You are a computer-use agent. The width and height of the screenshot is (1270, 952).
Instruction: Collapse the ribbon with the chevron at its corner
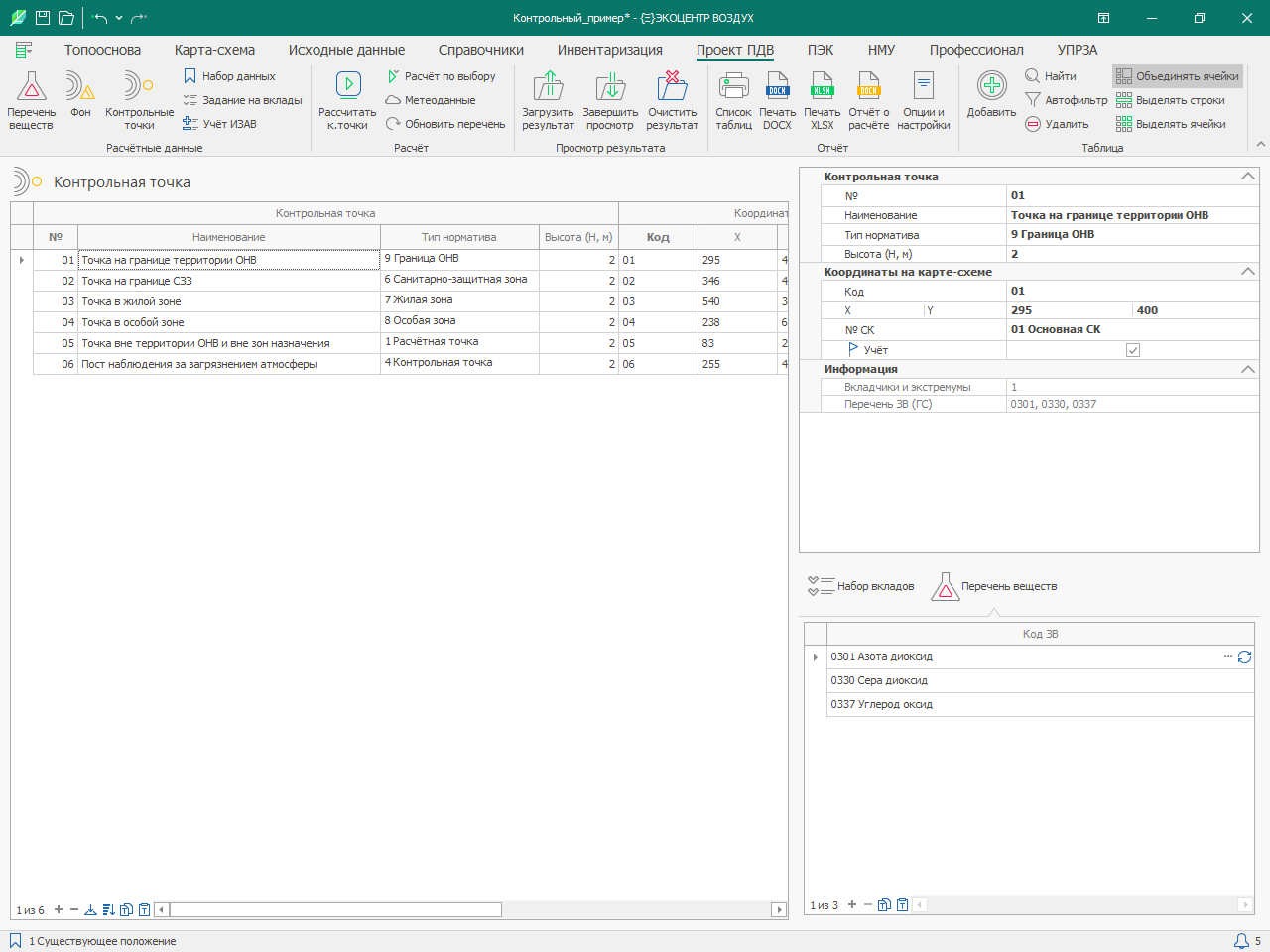[x=1261, y=144]
